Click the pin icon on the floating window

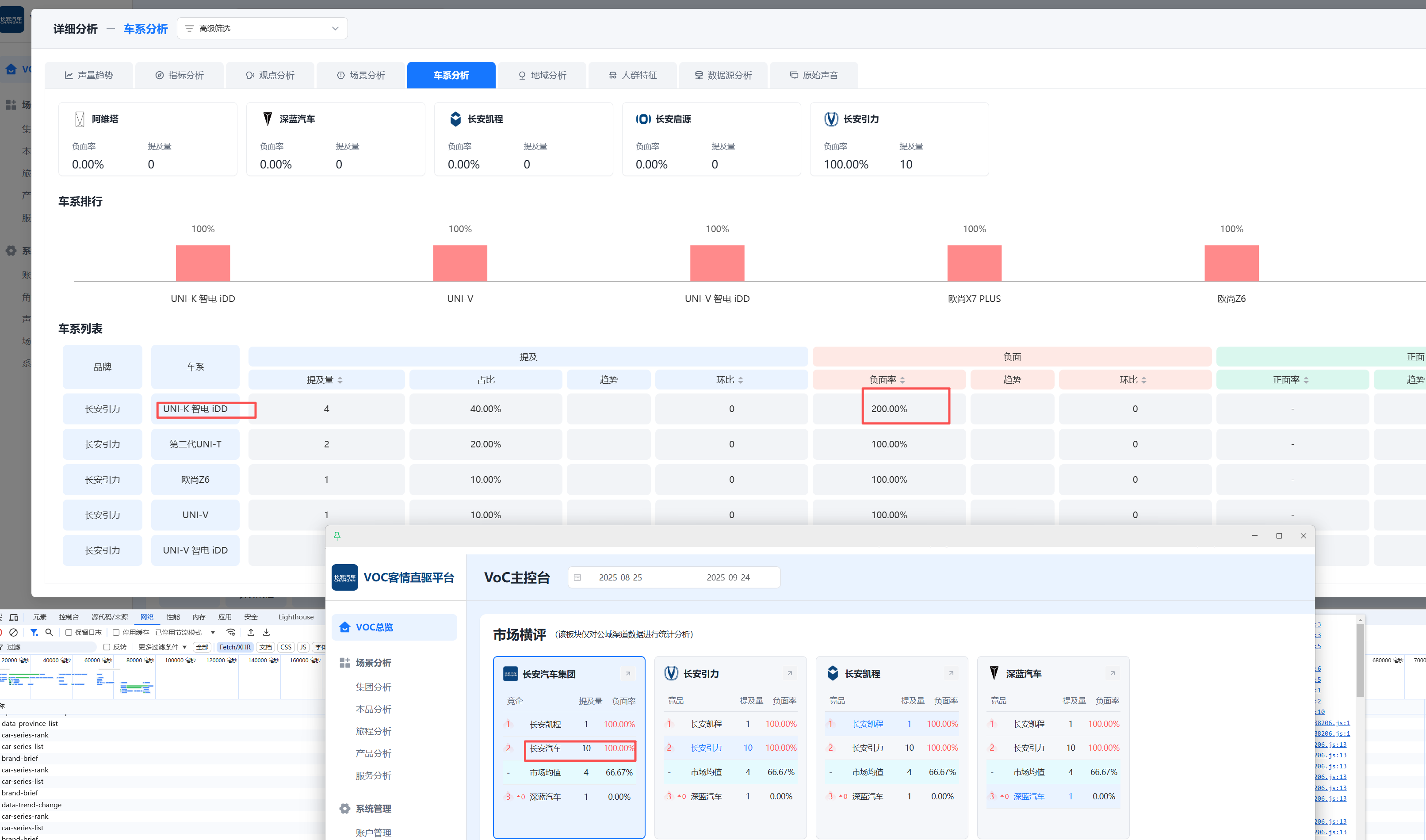[337, 535]
